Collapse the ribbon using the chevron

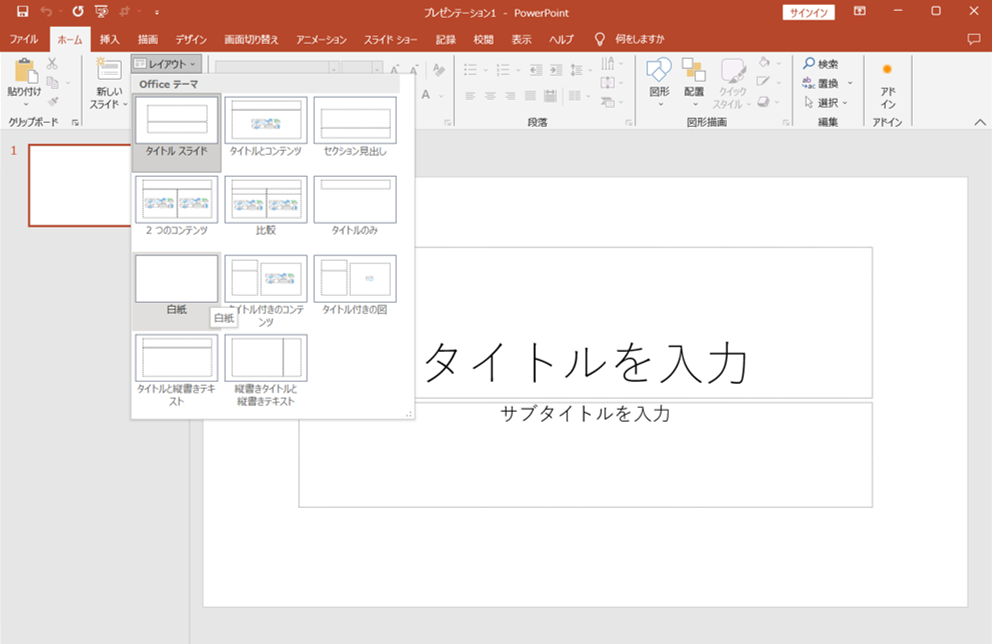(x=980, y=121)
